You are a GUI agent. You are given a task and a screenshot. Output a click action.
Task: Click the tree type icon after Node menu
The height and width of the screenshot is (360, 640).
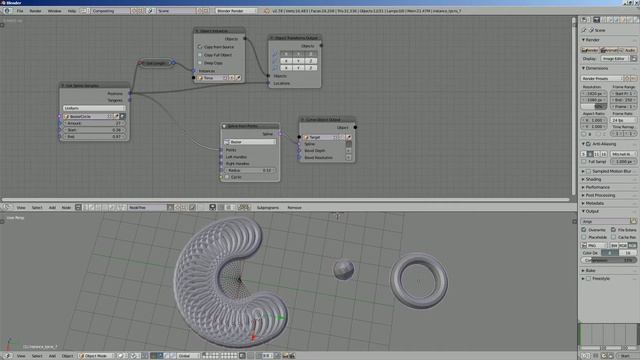(78, 208)
